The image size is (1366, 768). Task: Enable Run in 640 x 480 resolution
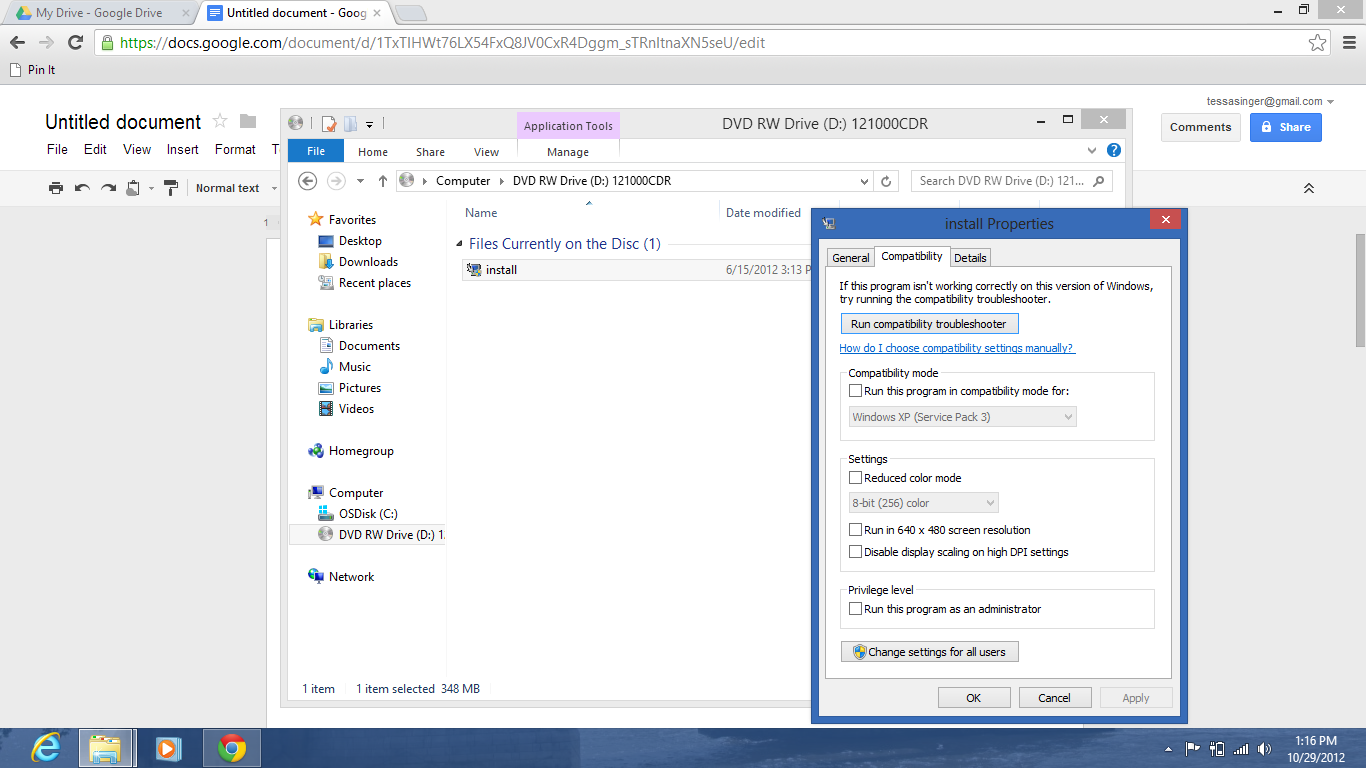[855, 530]
